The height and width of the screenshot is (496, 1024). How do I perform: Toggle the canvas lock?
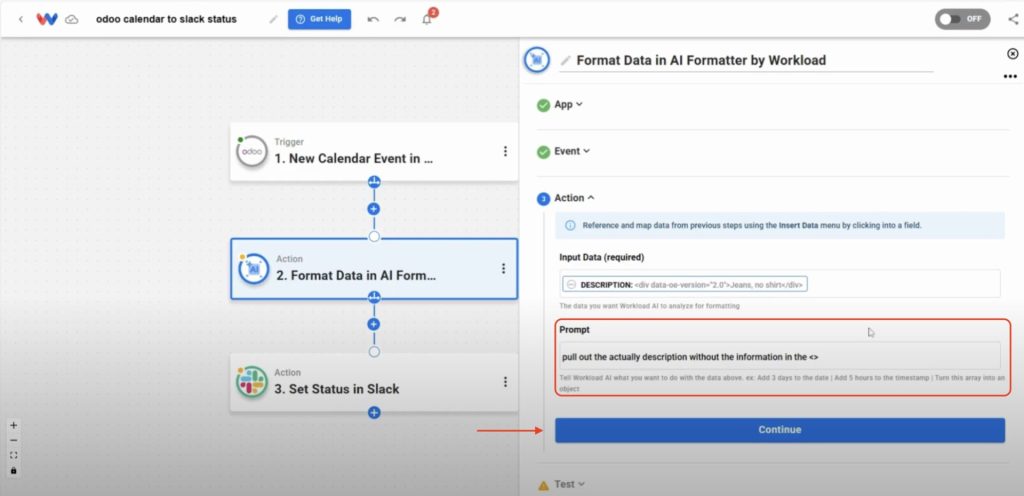14,471
